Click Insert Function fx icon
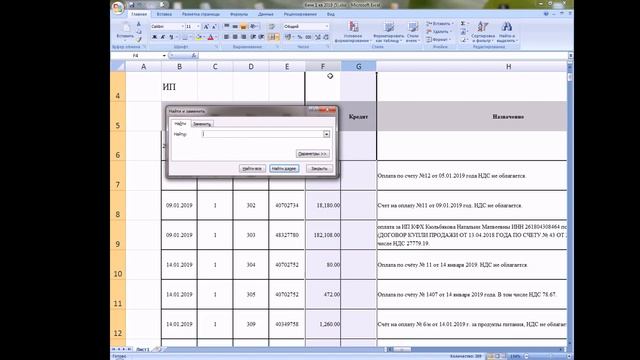640x360 pixels. click(194, 56)
